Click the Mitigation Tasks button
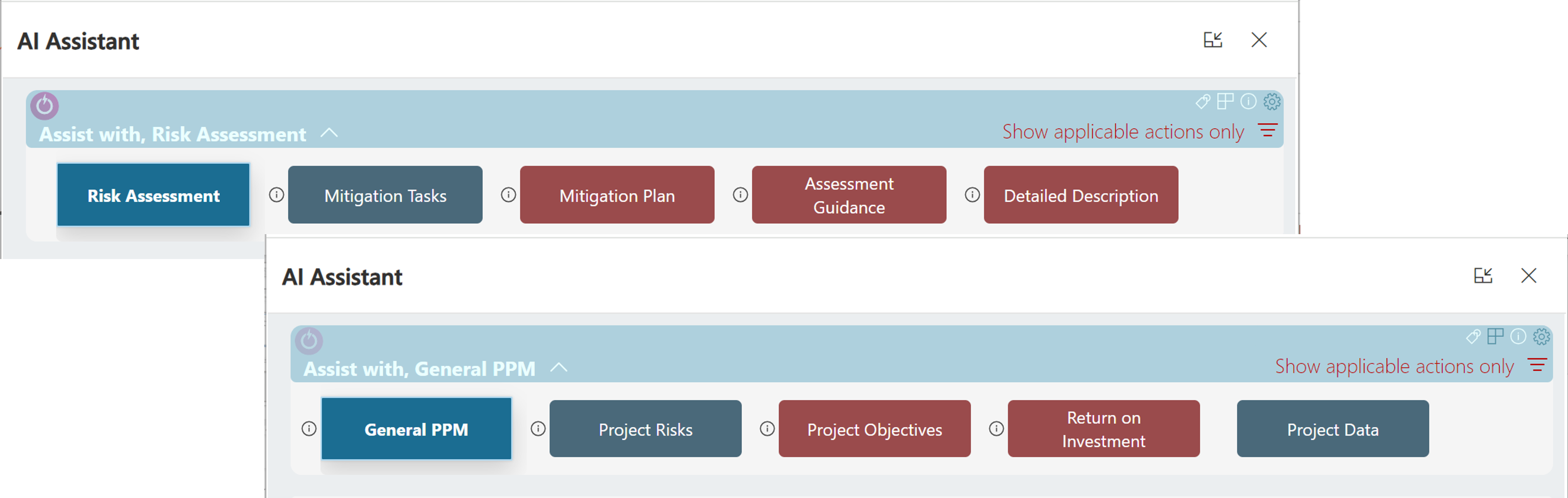Screen dimensions: 1568x498 [x=385, y=195]
